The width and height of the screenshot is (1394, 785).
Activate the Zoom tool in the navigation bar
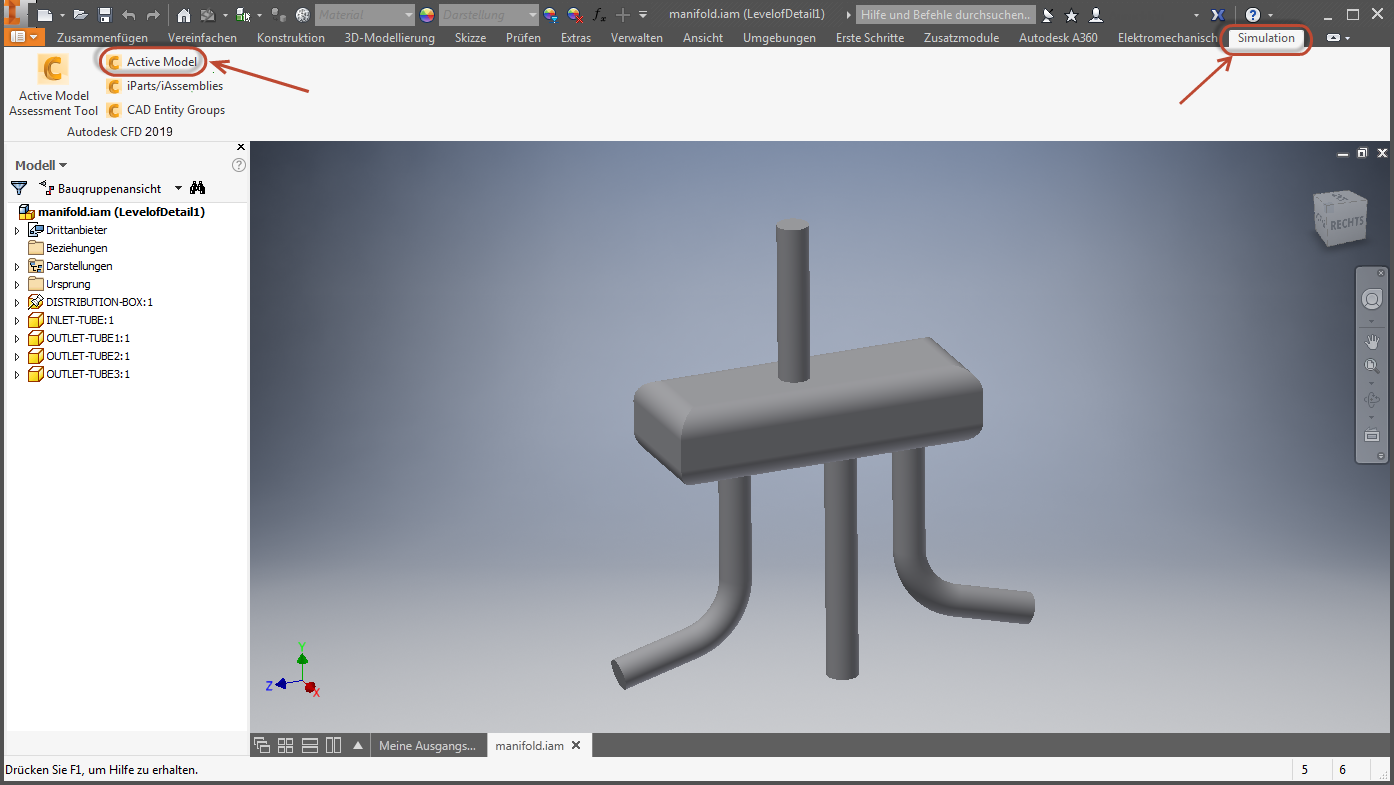pos(1371,365)
